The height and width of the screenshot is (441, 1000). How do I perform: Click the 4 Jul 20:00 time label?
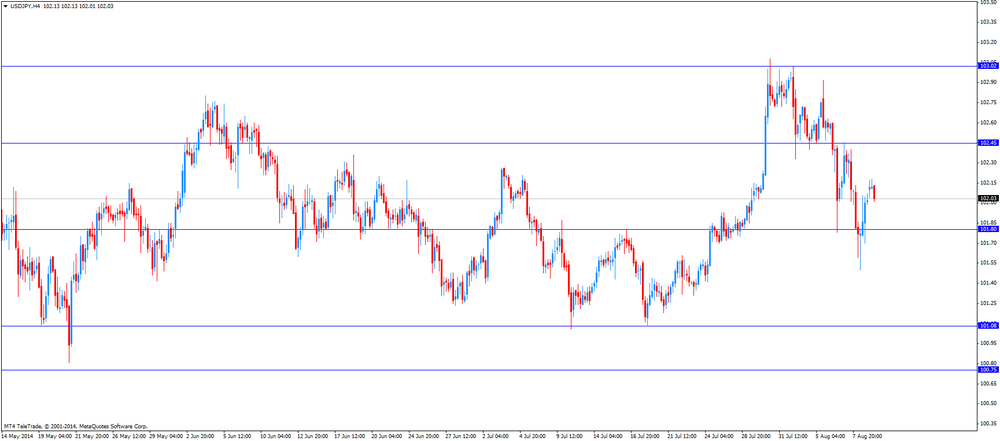(x=534, y=437)
